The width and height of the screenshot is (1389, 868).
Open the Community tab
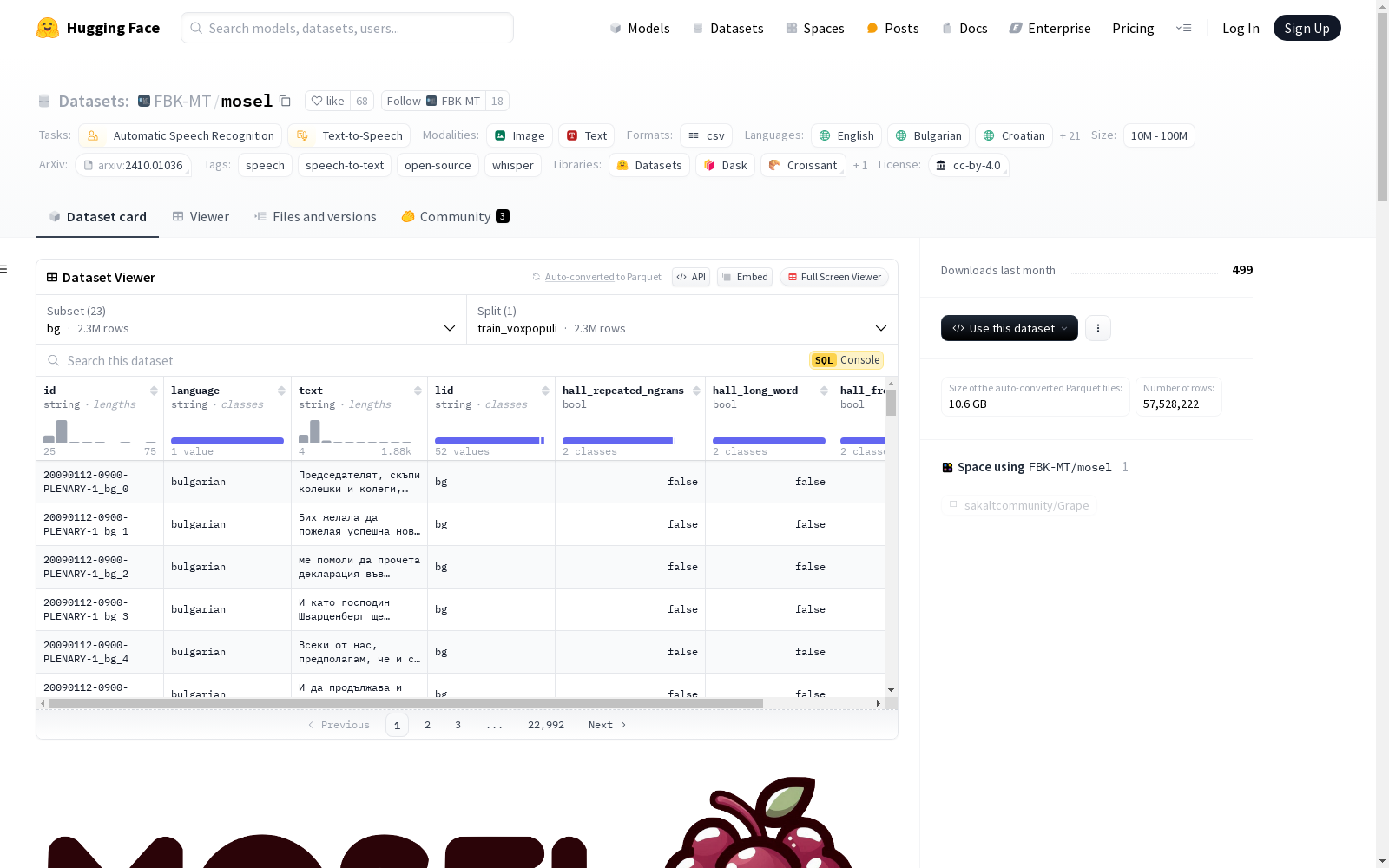tap(456, 216)
